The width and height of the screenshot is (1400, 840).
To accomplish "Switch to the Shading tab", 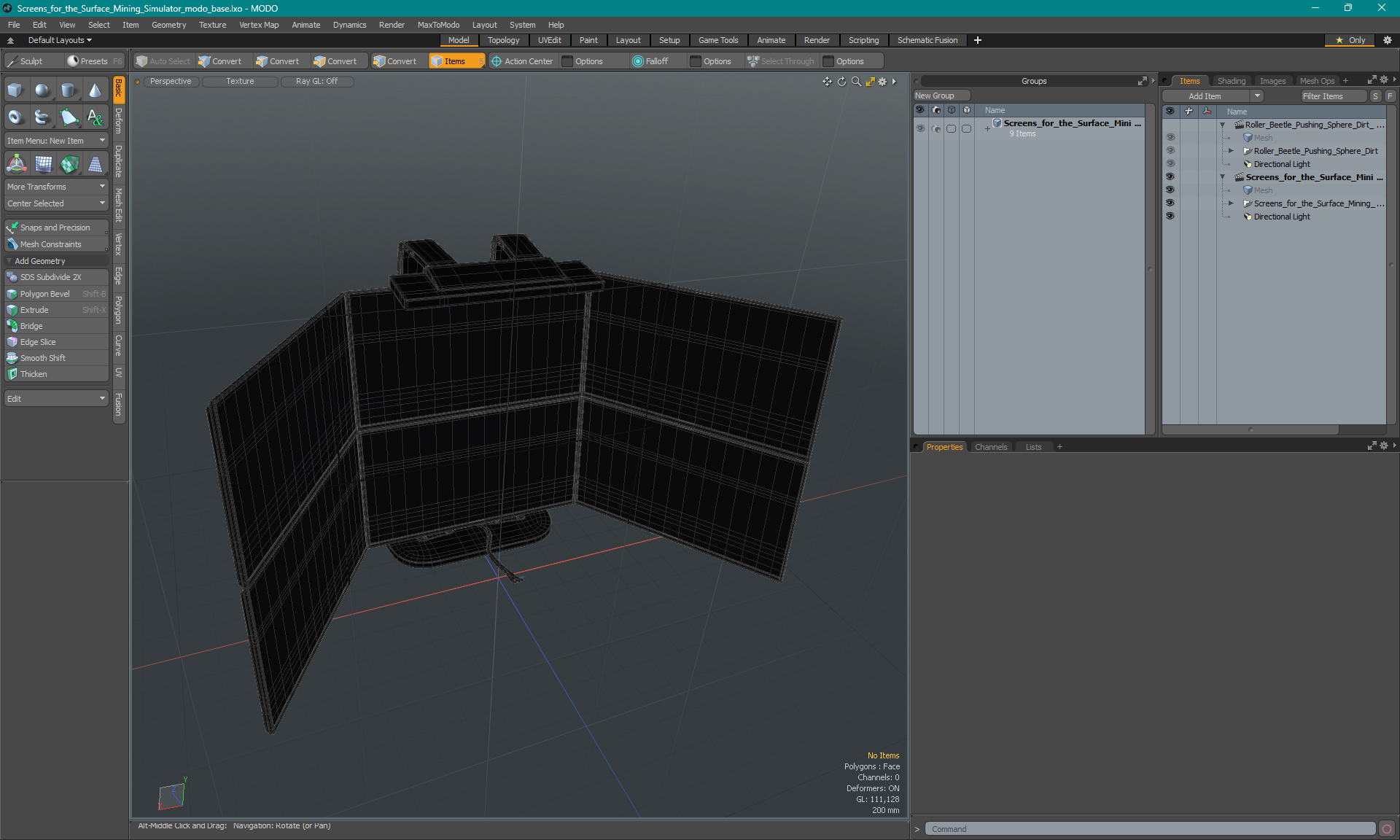I will pyautogui.click(x=1231, y=81).
